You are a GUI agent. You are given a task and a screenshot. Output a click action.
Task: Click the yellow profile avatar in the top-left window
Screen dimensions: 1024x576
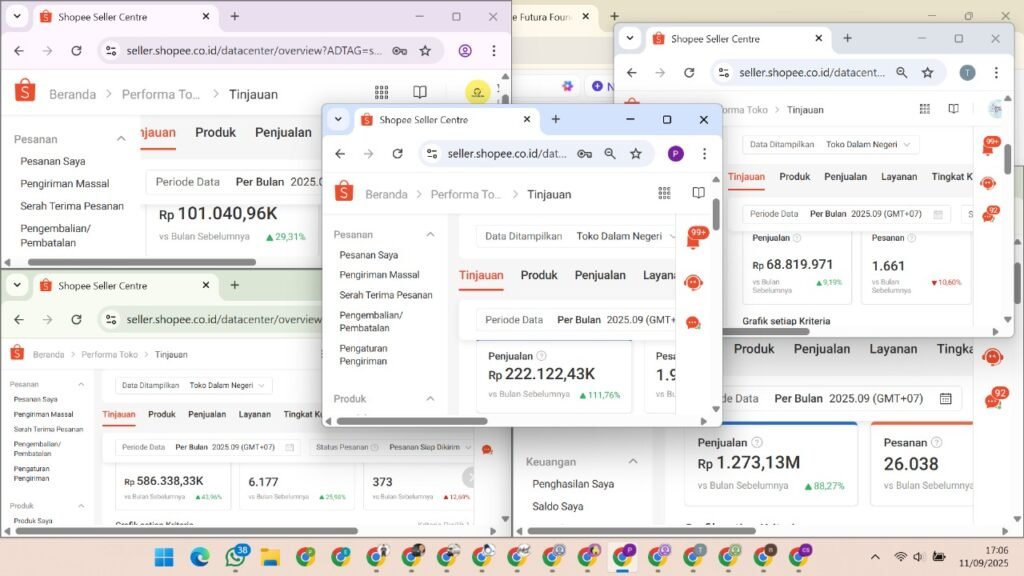point(477,93)
